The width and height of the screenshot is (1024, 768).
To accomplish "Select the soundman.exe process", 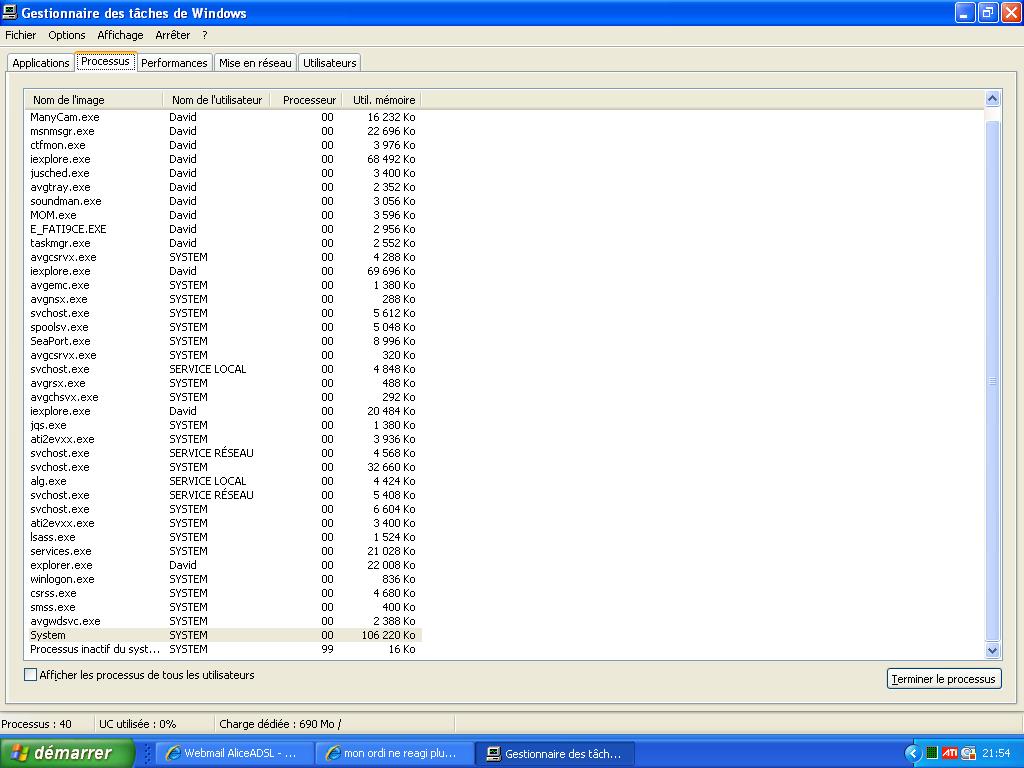I will (223, 201).
